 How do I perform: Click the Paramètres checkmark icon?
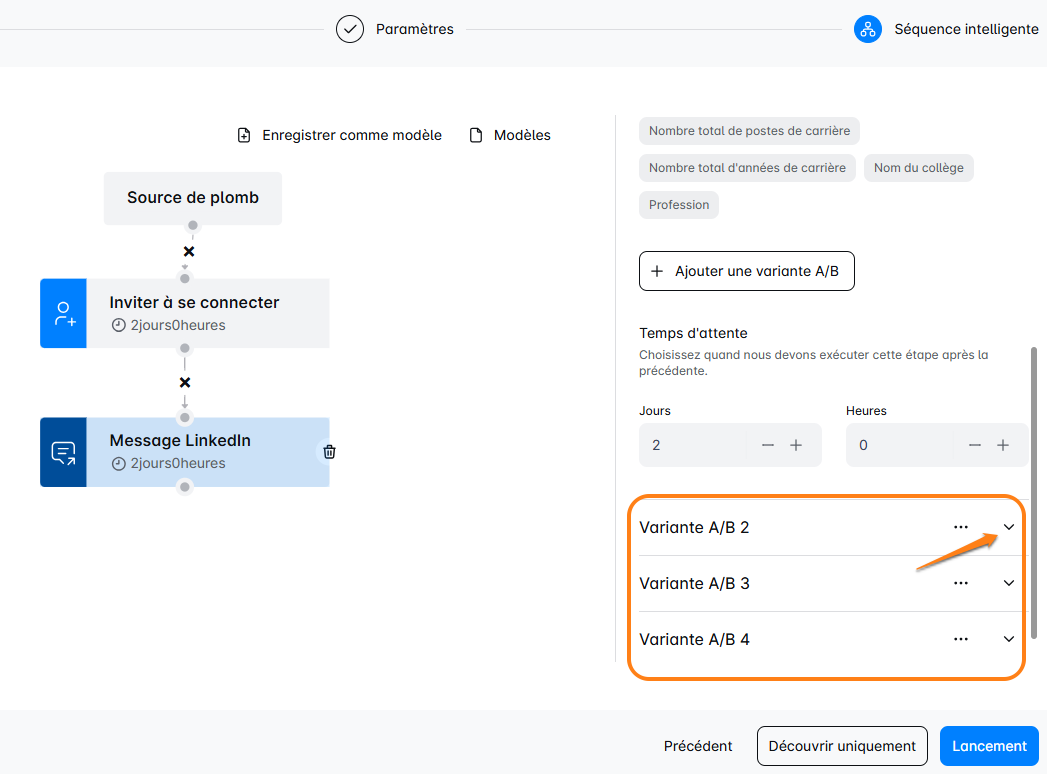[349, 29]
